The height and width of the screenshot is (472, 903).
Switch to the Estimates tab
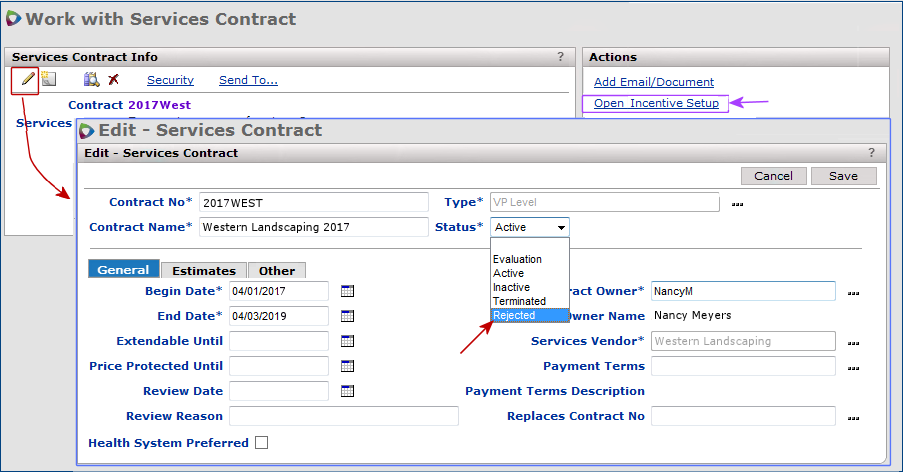click(x=203, y=270)
